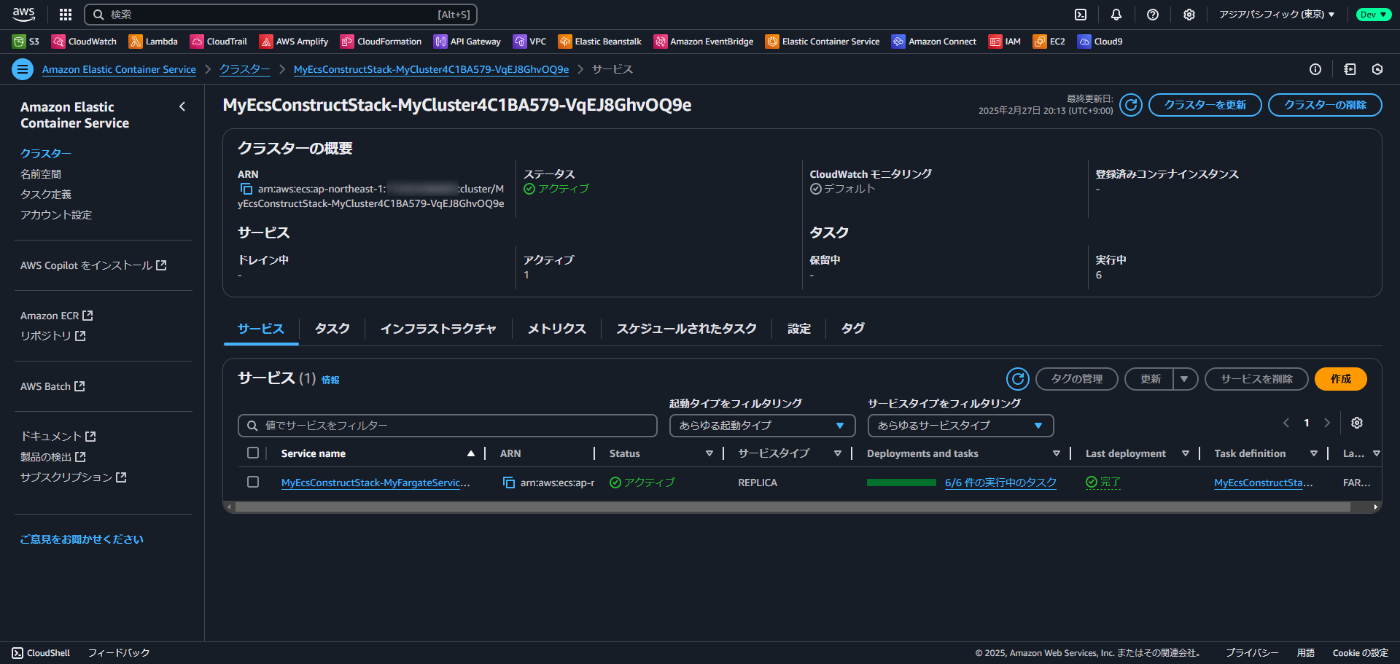Click the クラスターの削除 button
Viewport: 1400px width, 664px height.
click(1325, 105)
